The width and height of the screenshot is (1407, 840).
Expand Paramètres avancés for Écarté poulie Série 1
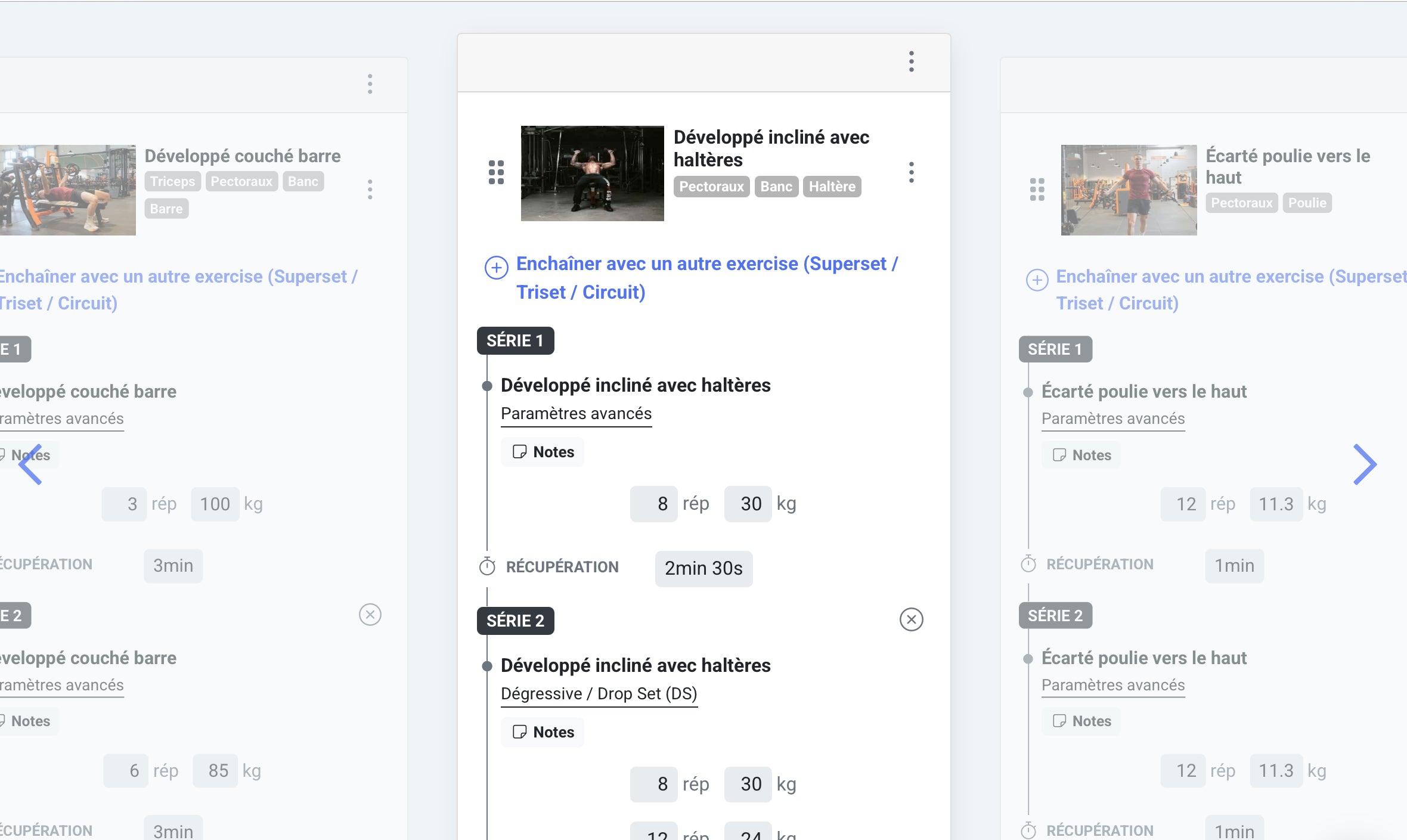point(1113,419)
